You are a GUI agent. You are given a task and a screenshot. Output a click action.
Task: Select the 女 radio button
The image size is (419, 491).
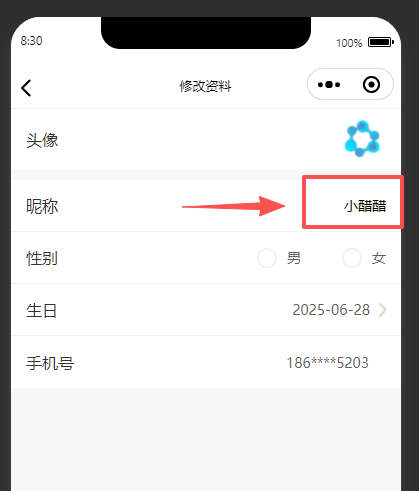coord(352,258)
